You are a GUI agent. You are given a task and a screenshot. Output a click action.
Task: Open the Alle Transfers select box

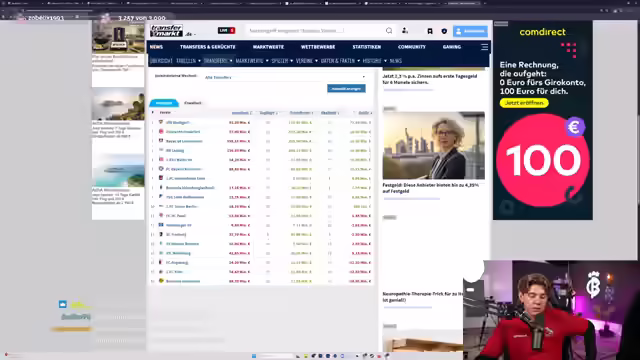coord(284,77)
